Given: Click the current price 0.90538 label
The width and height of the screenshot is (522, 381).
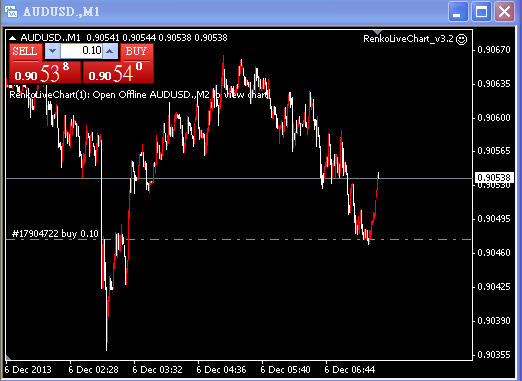Looking at the screenshot, I should coord(494,178).
